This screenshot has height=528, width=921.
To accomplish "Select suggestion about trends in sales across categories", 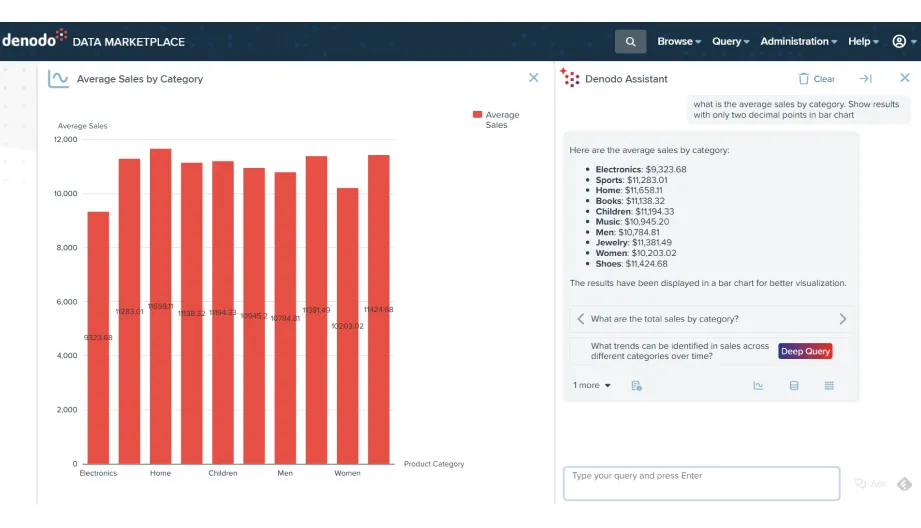I will pyautogui.click(x=680, y=351).
